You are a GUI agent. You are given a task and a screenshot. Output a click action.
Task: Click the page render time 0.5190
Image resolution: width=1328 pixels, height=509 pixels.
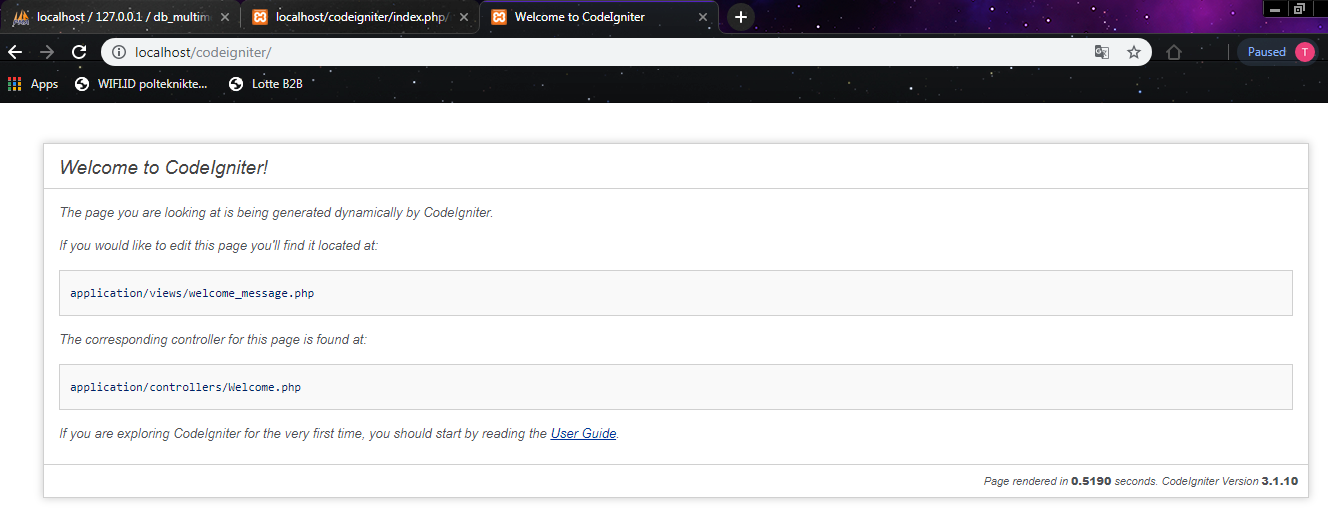(1091, 482)
